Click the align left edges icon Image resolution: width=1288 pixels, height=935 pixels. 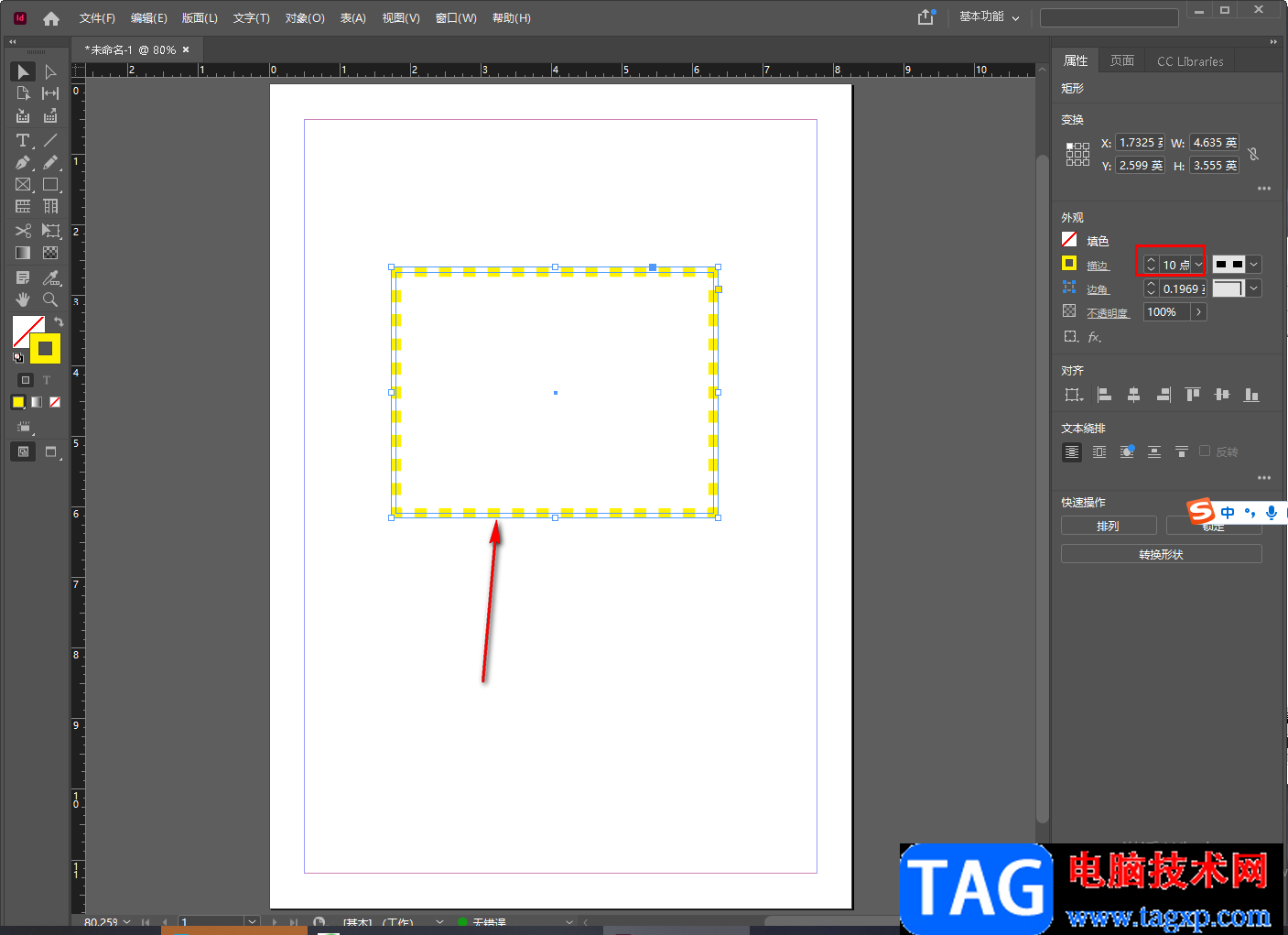(x=1105, y=395)
